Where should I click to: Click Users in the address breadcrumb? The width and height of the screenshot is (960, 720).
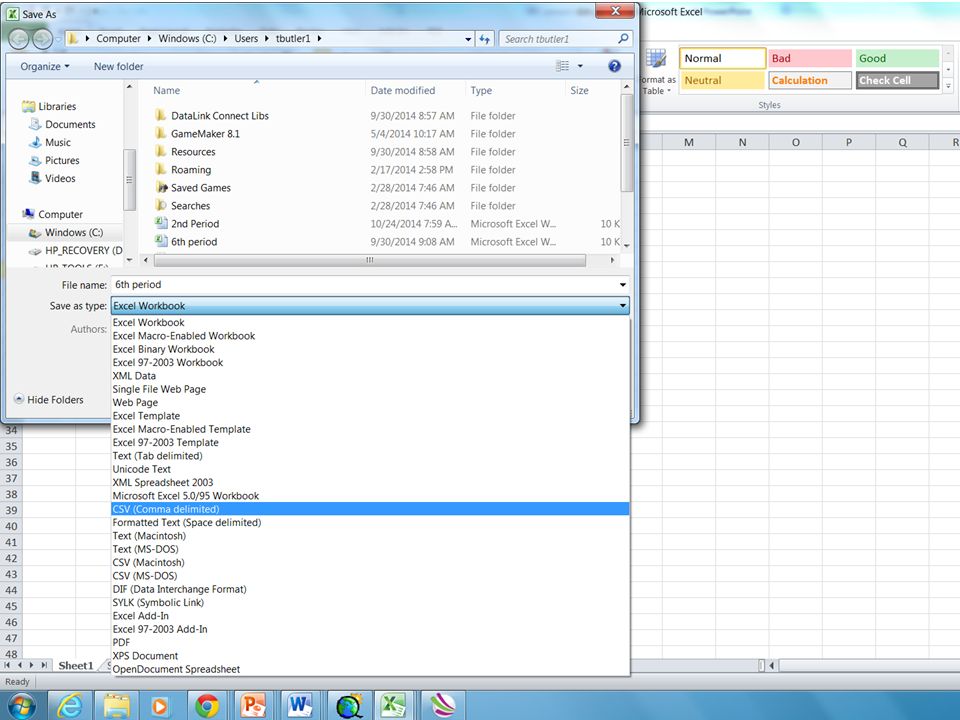click(246, 39)
